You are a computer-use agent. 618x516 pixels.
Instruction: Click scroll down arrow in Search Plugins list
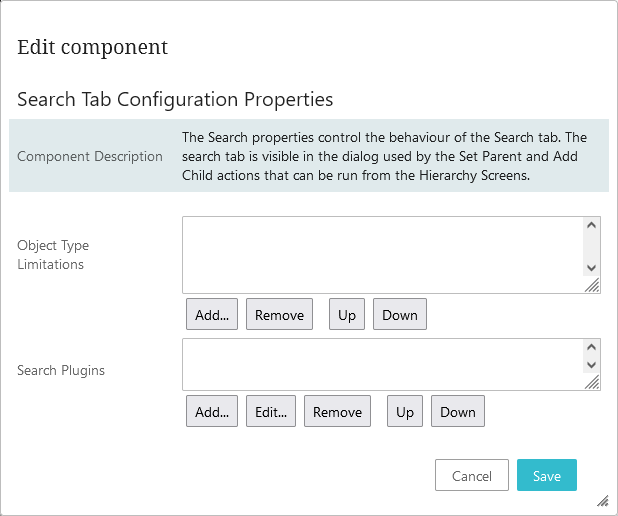[x=591, y=365]
